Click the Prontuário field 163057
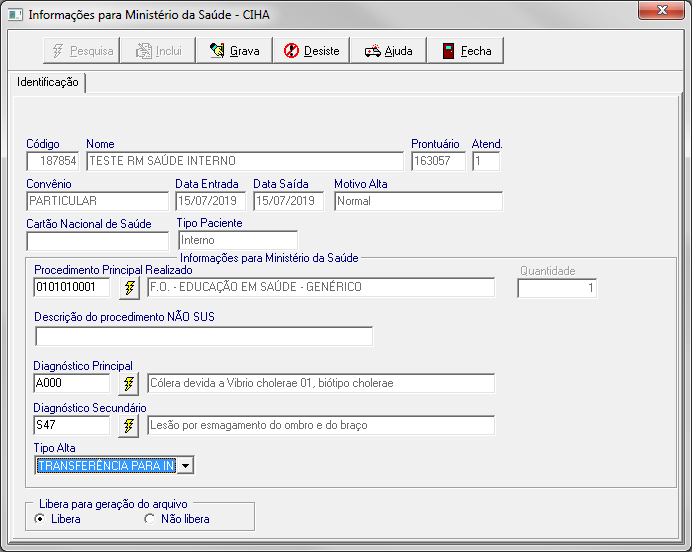Screen dimensions: 692x552 pos(438,161)
